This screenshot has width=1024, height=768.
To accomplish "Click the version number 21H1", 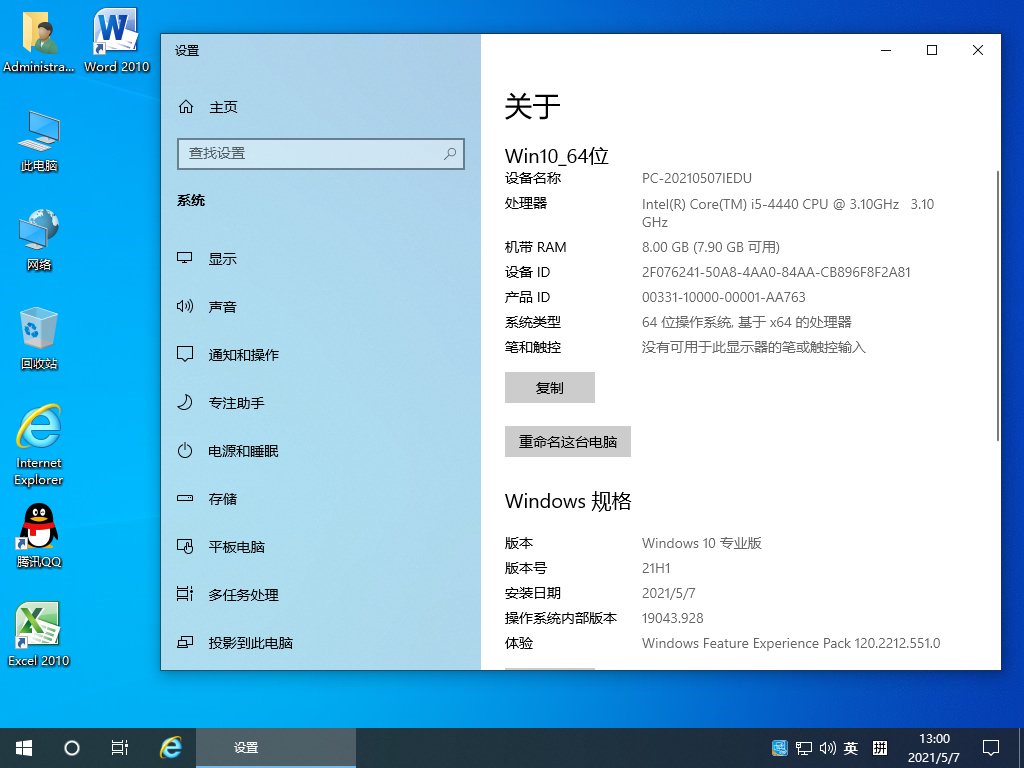I will [656, 568].
